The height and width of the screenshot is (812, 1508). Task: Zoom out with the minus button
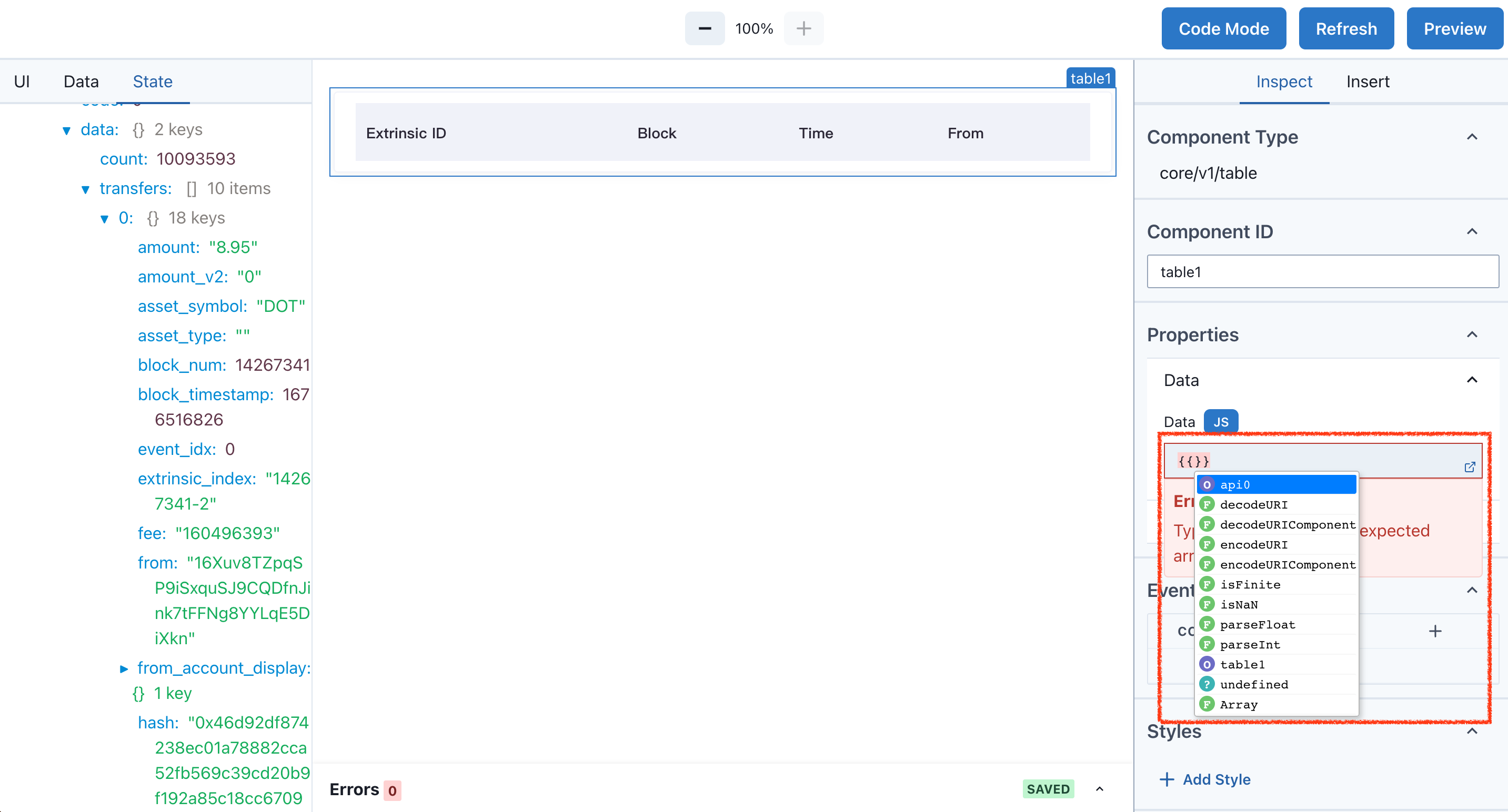click(704, 29)
